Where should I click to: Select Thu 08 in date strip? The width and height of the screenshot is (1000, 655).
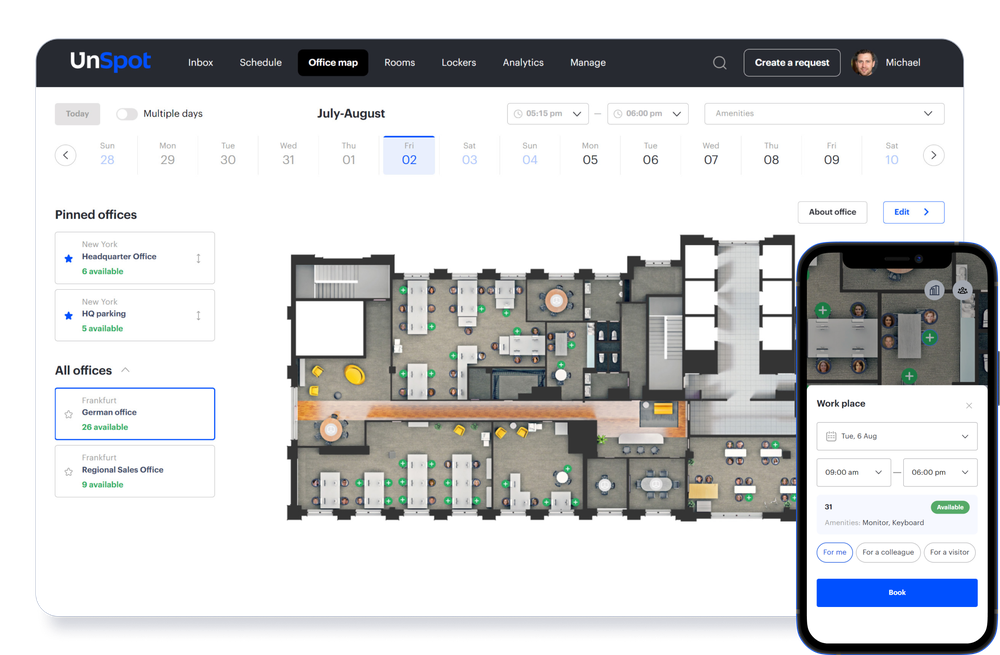(771, 155)
